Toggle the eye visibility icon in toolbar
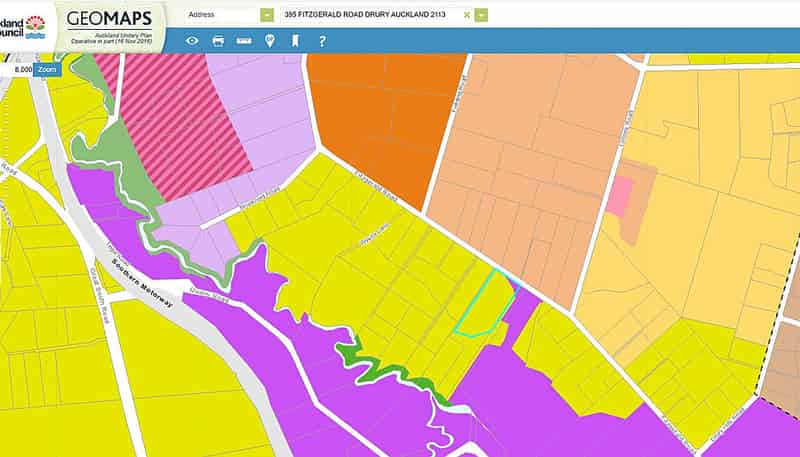The height and width of the screenshot is (457, 800). (192, 41)
